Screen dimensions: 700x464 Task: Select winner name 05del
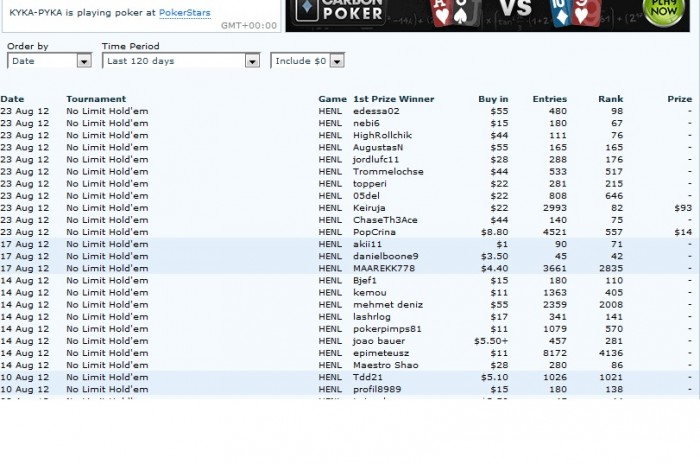[366, 196]
